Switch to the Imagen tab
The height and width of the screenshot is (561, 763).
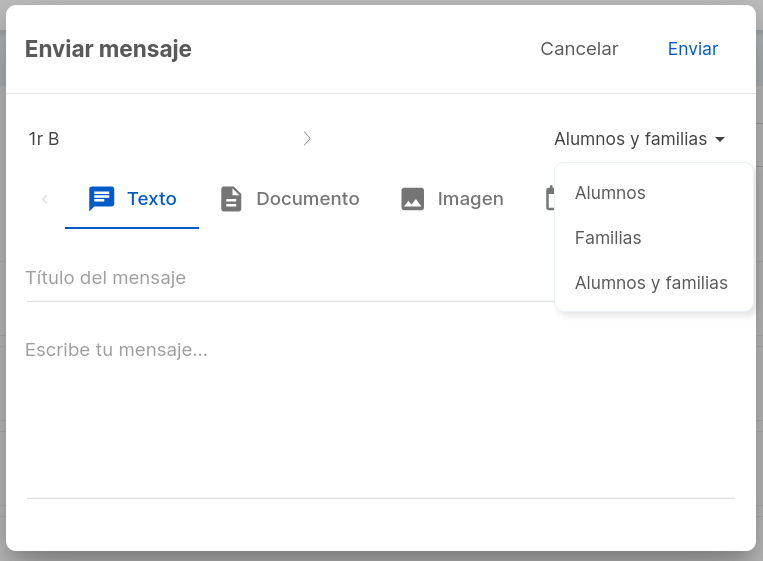click(452, 199)
